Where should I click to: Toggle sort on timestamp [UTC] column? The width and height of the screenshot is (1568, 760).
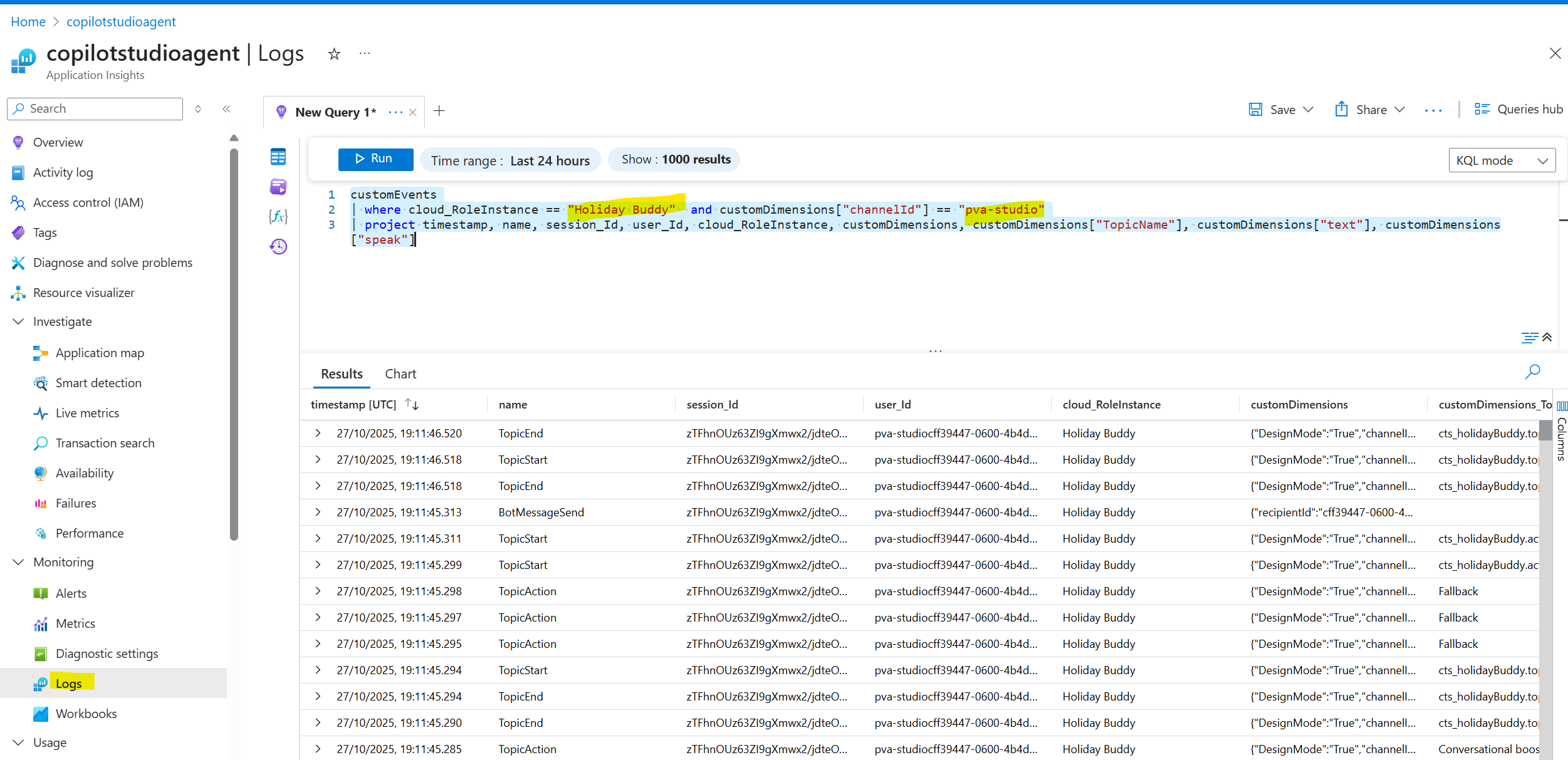click(x=412, y=404)
